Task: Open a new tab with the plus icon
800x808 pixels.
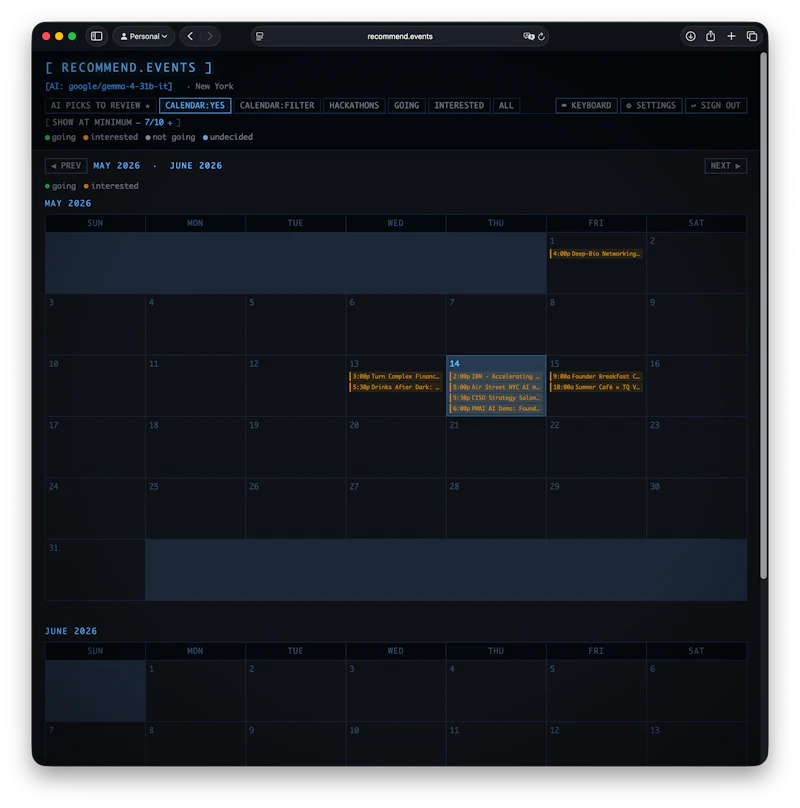Action: 731,36
